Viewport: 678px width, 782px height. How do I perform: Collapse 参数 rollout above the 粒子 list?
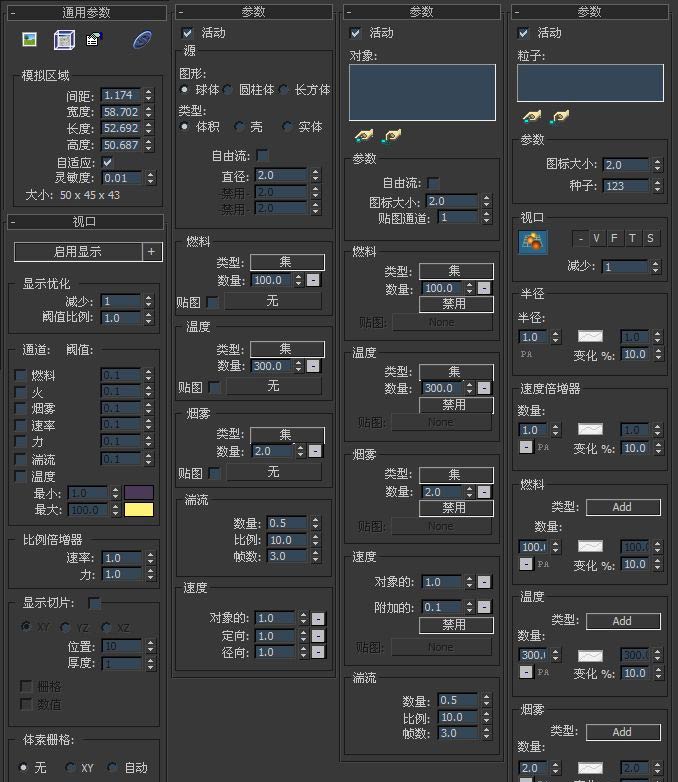point(589,12)
